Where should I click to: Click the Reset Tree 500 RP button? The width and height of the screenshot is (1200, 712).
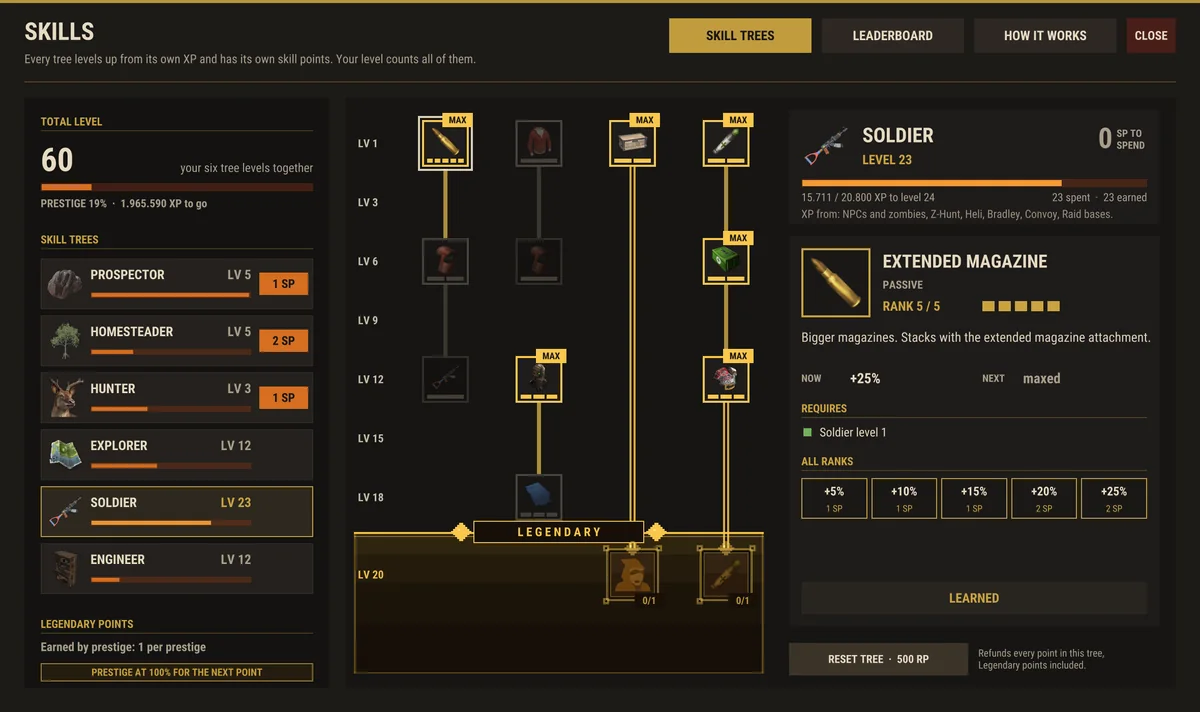coord(878,660)
